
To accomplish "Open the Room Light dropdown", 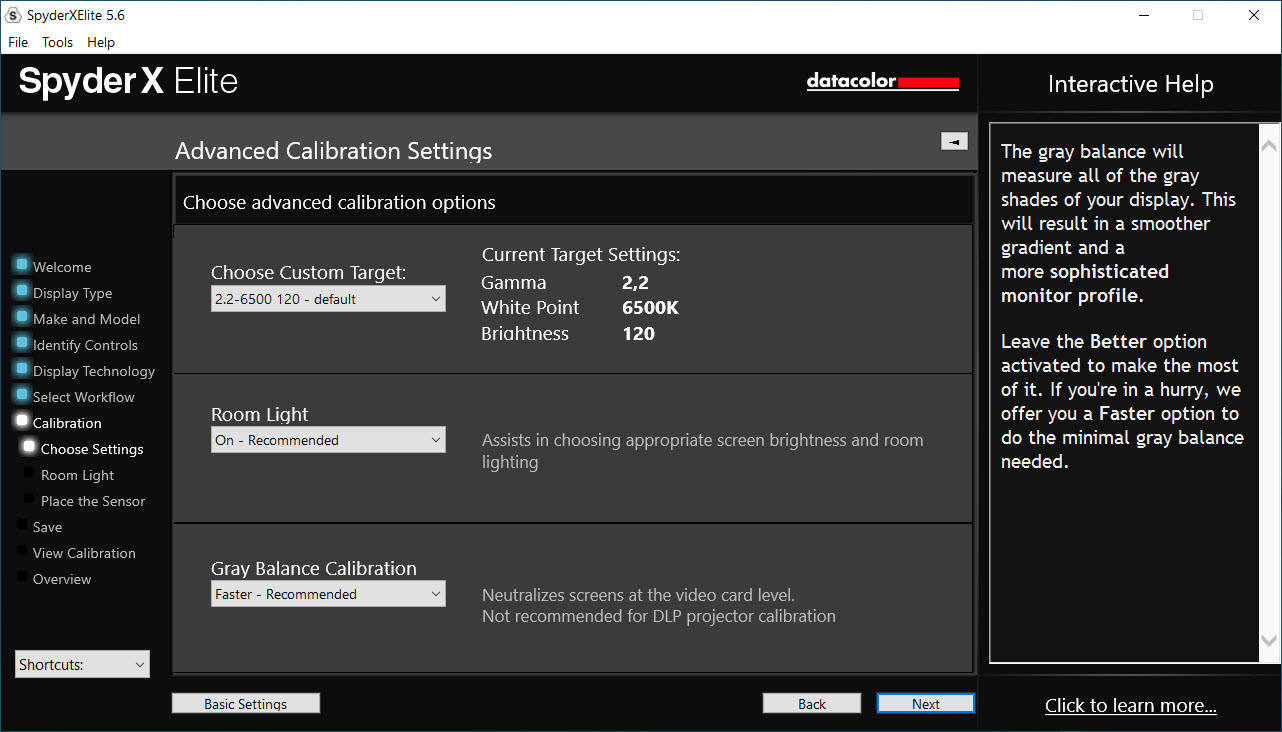I will pyautogui.click(x=328, y=440).
